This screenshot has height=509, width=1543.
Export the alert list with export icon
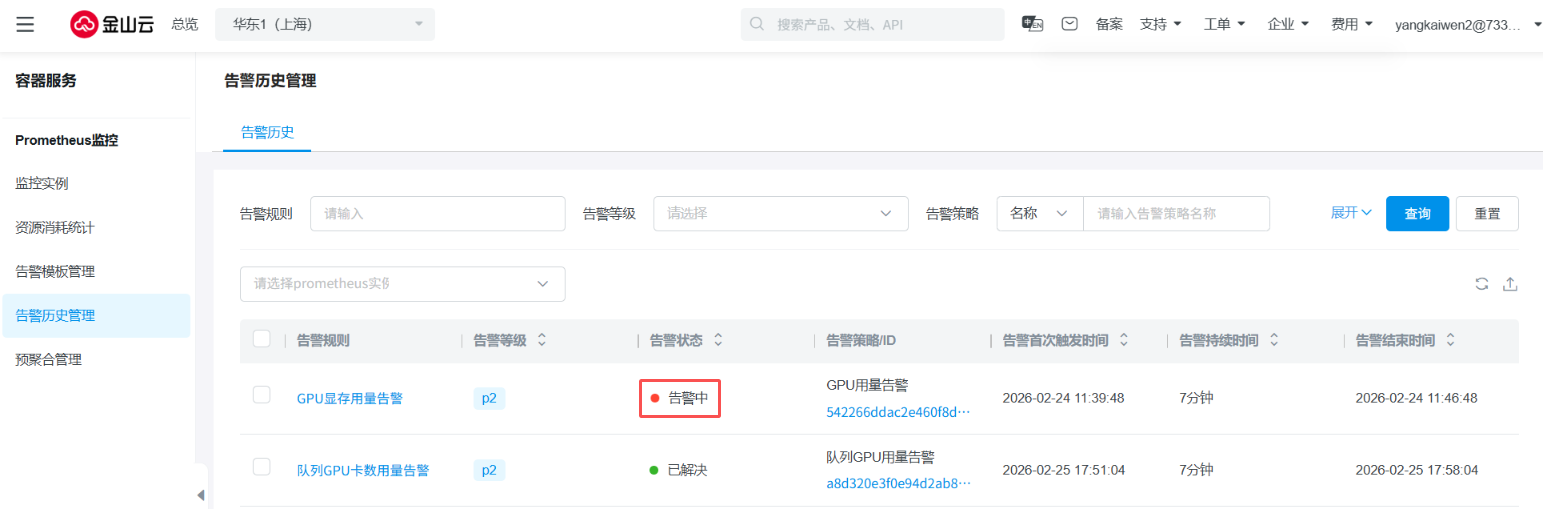pyautogui.click(x=1510, y=284)
